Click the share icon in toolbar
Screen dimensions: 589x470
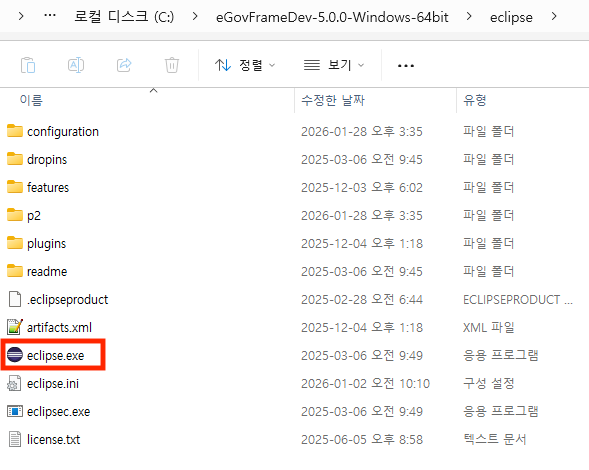click(124, 65)
